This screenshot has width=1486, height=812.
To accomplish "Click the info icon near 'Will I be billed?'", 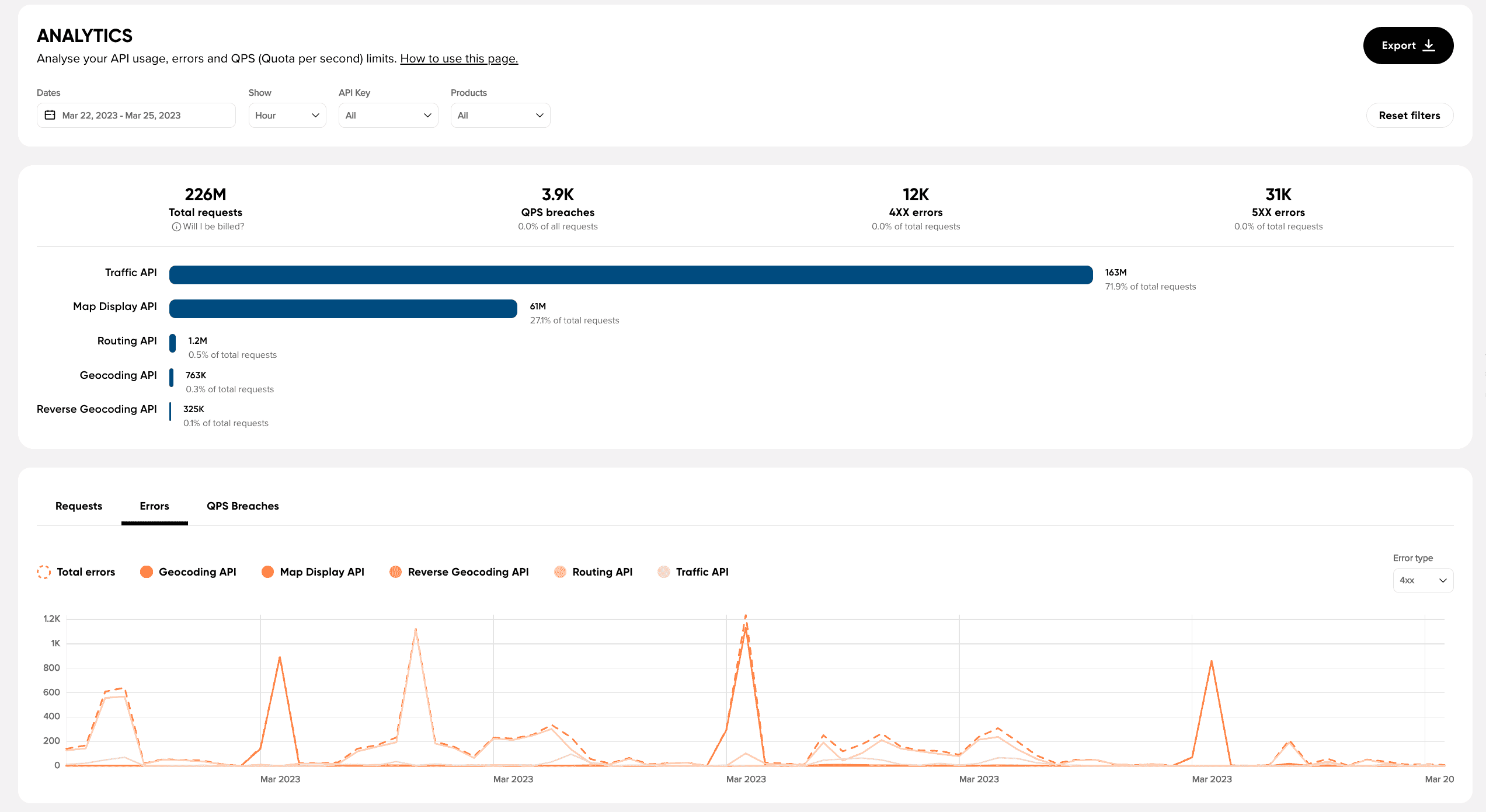I will tap(176, 227).
